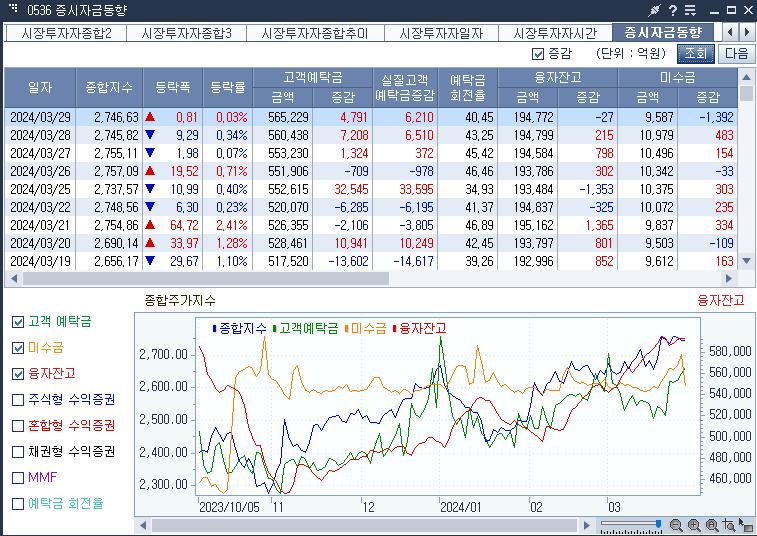Click the 종합주가지수 chart title

pos(180,301)
